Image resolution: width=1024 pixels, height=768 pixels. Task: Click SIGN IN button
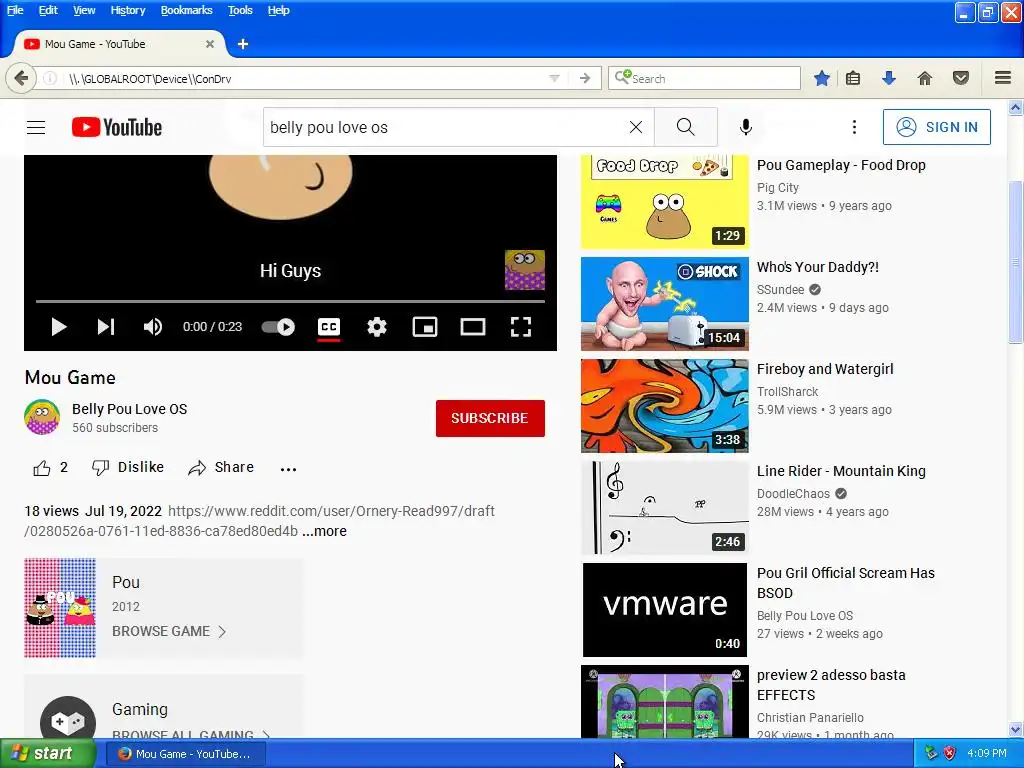click(936, 127)
